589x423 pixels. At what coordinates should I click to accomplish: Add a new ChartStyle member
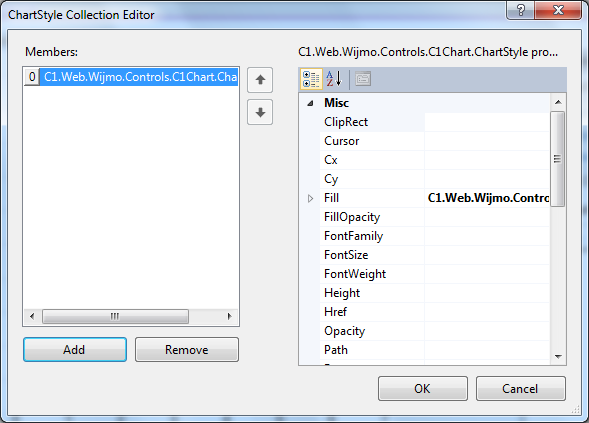coord(75,350)
